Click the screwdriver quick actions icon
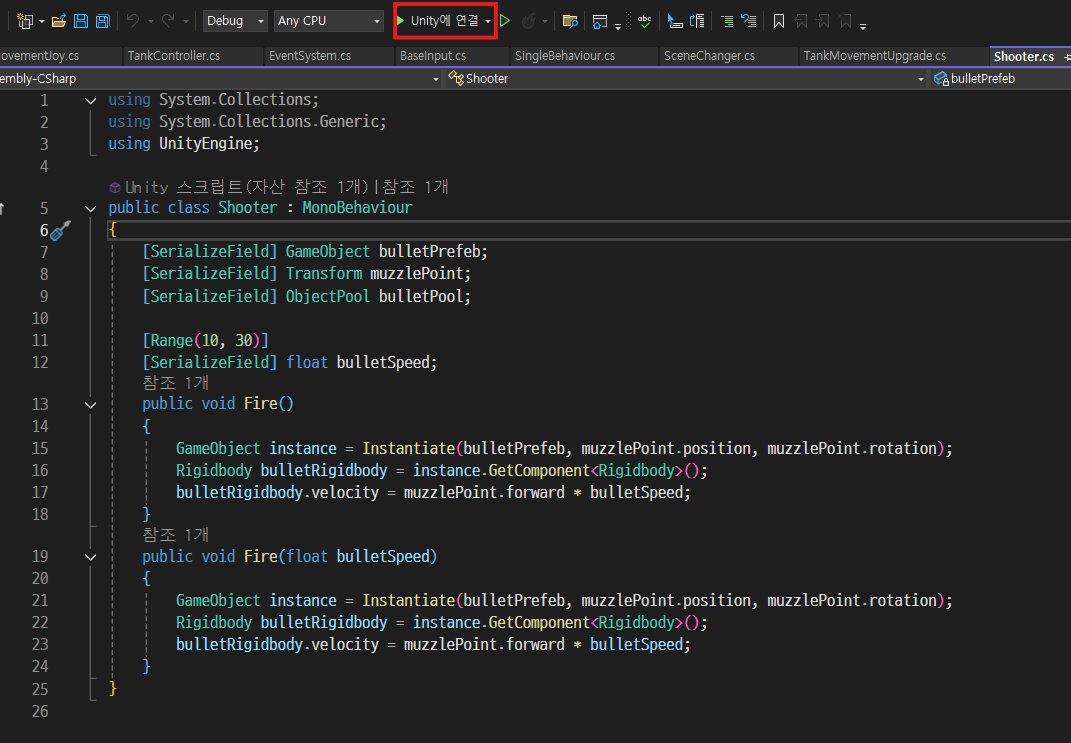This screenshot has height=743, width=1071. pyautogui.click(x=61, y=231)
